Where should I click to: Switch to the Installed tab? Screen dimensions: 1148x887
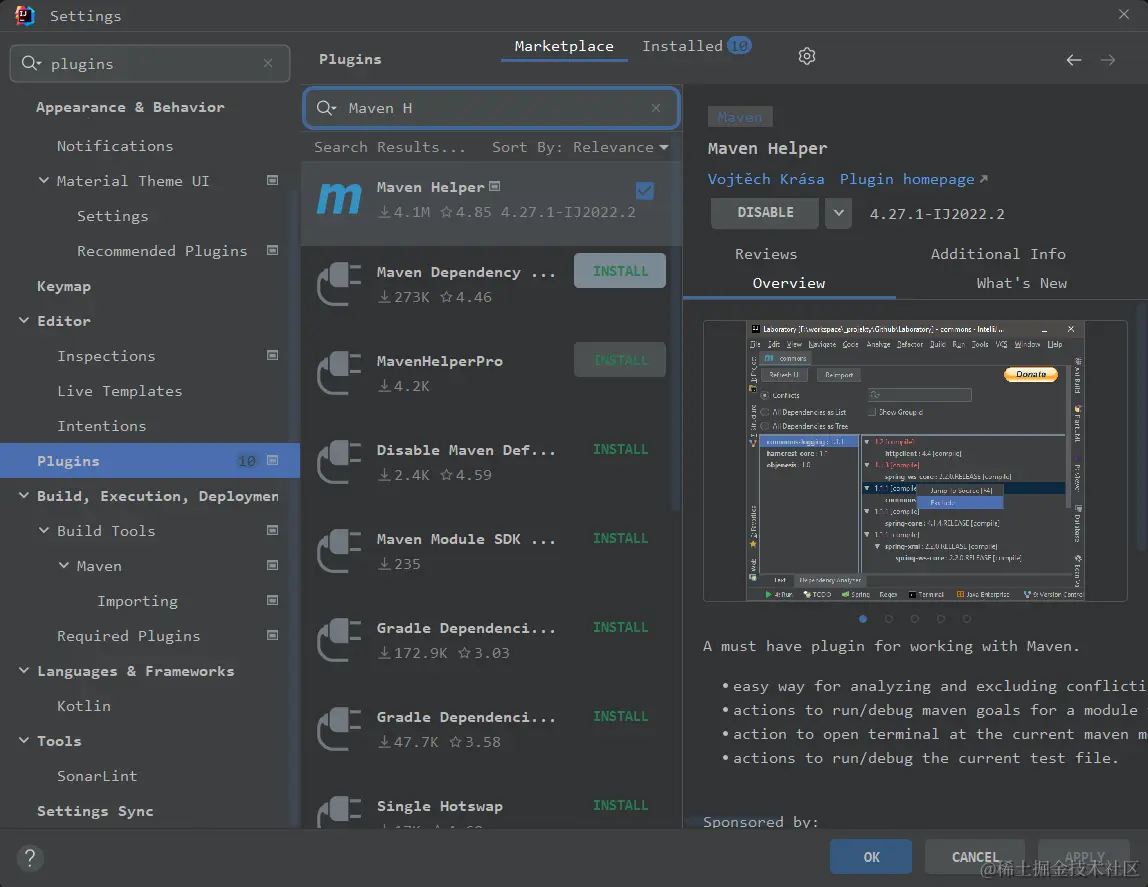point(696,46)
